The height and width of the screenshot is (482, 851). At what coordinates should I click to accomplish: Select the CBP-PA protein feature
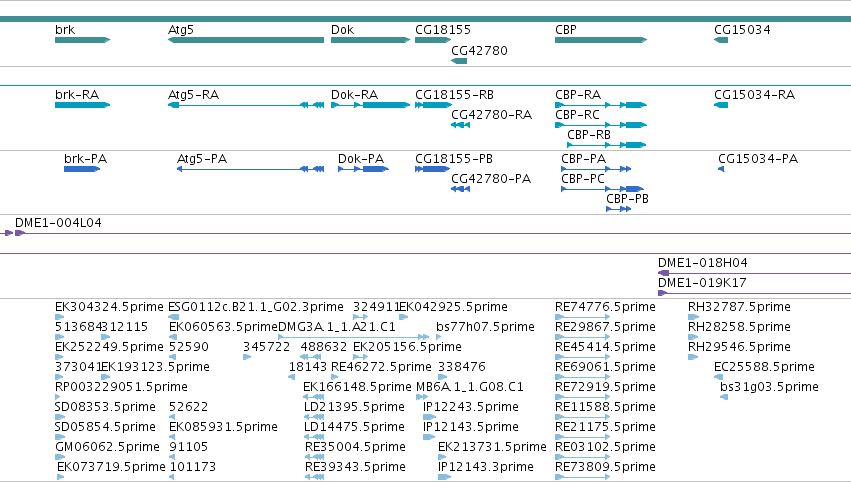click(x=596, y=169)
